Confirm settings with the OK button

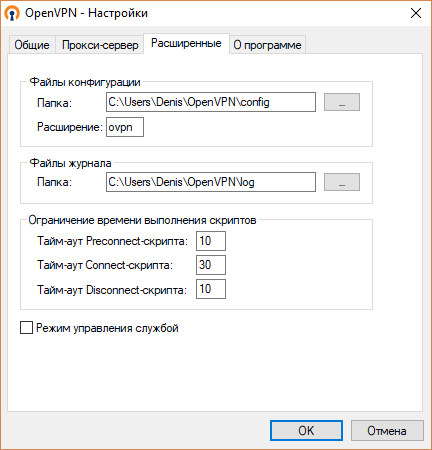306,431
